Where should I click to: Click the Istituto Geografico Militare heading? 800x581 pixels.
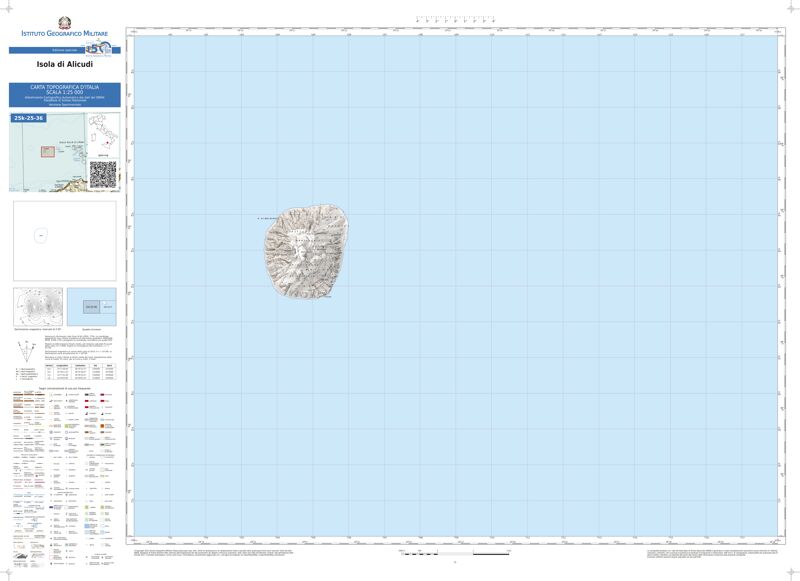(x=64, y=35)
